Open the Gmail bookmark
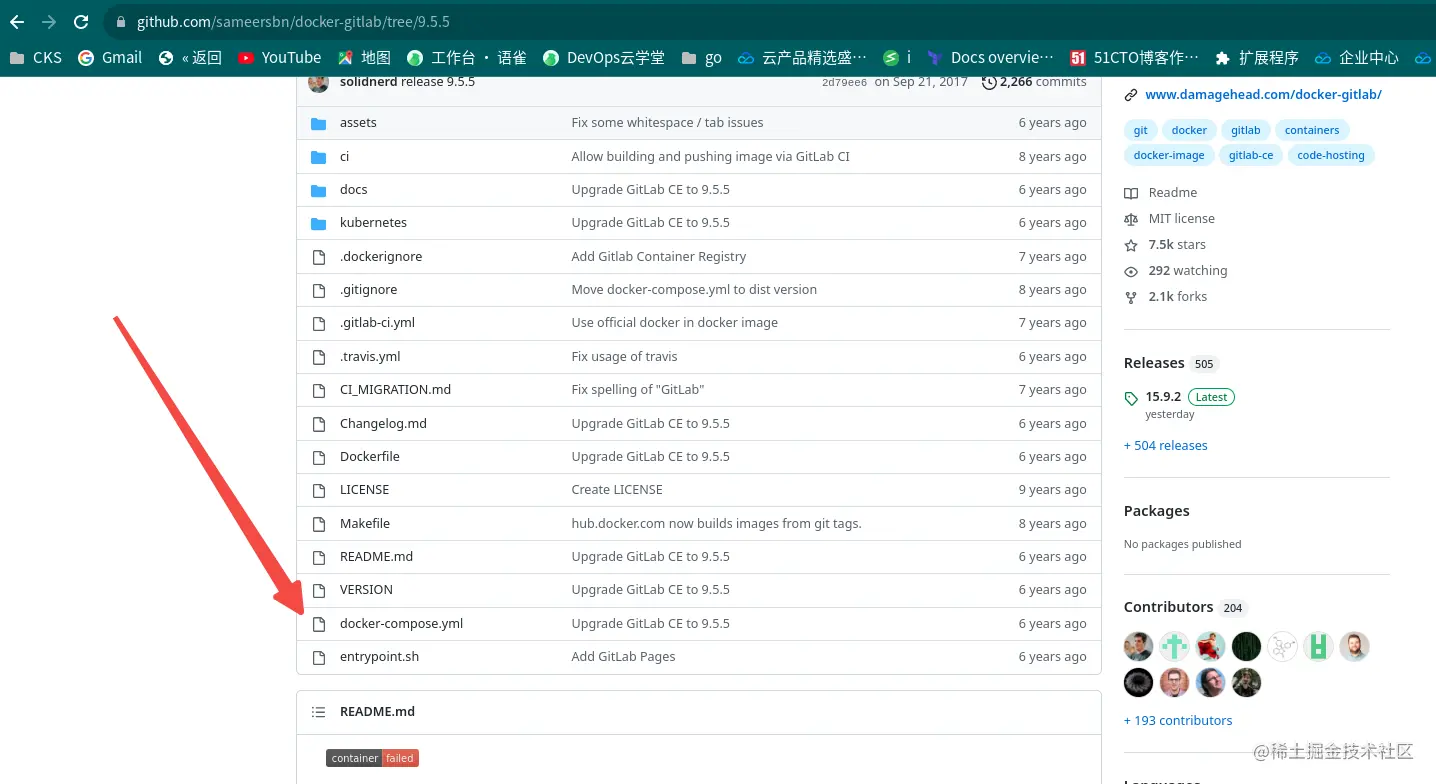The width and height of the screenshot is (1436, 784). pos(110,58)
